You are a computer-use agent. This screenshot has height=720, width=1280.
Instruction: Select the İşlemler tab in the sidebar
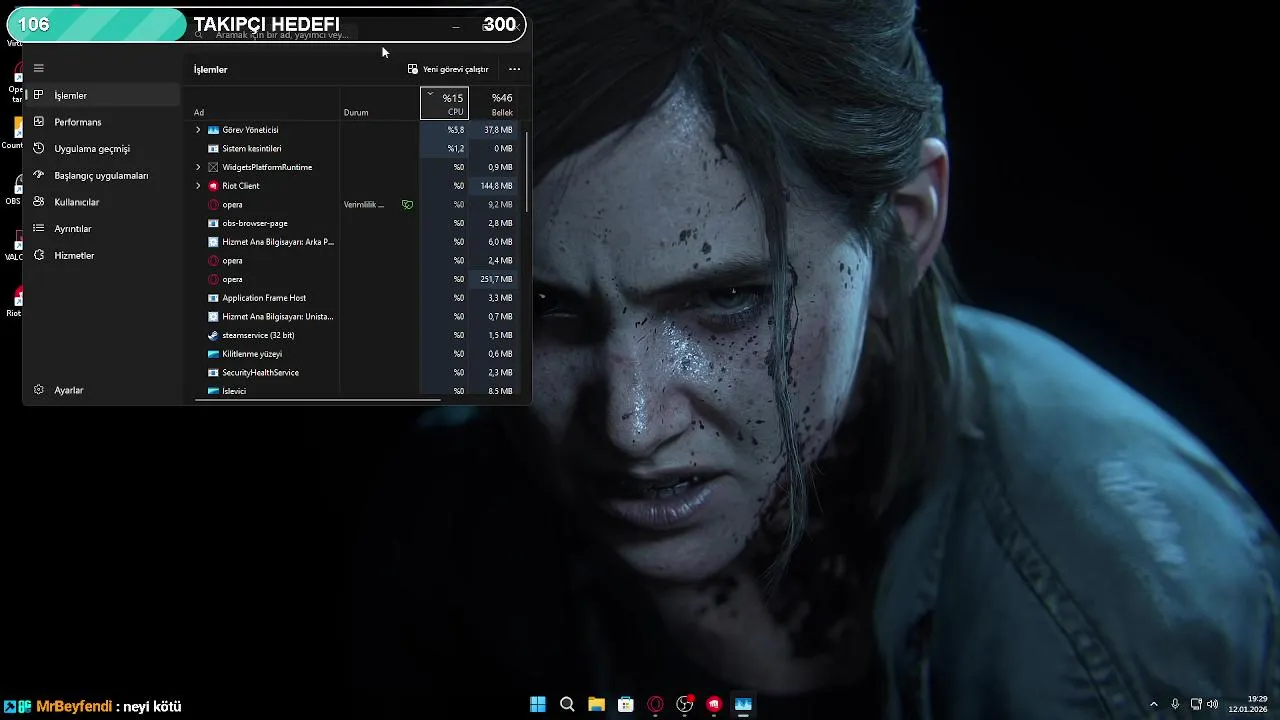tap(103, 95)
